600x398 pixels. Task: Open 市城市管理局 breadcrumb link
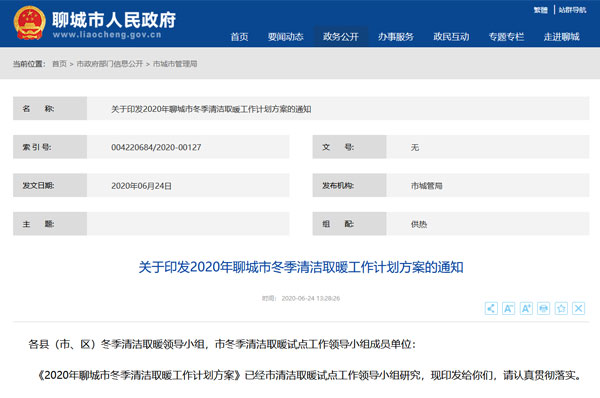(x=175, y=64)
